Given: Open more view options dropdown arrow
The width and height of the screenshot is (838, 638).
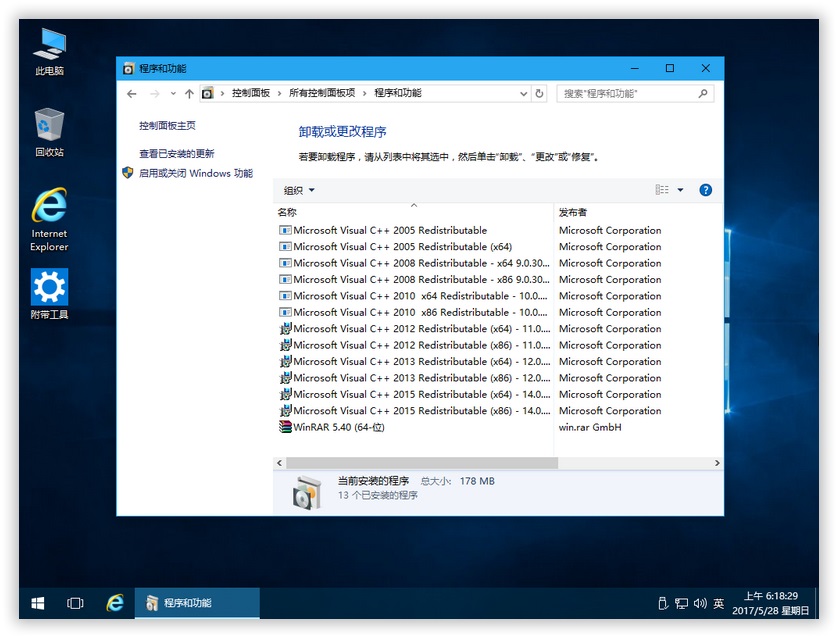Looking at the screenshot, I should (680, 190).
